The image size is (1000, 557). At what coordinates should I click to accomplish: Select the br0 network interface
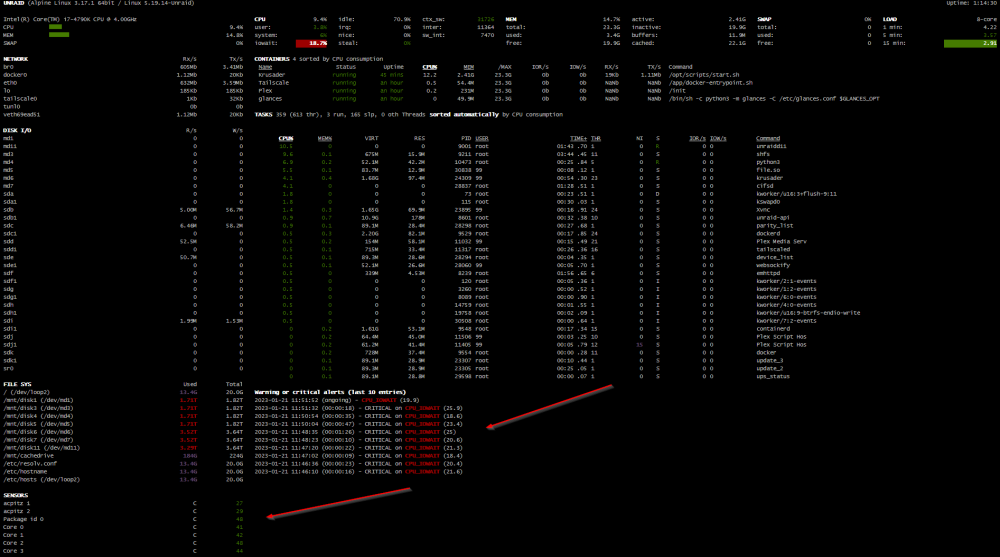123,67
